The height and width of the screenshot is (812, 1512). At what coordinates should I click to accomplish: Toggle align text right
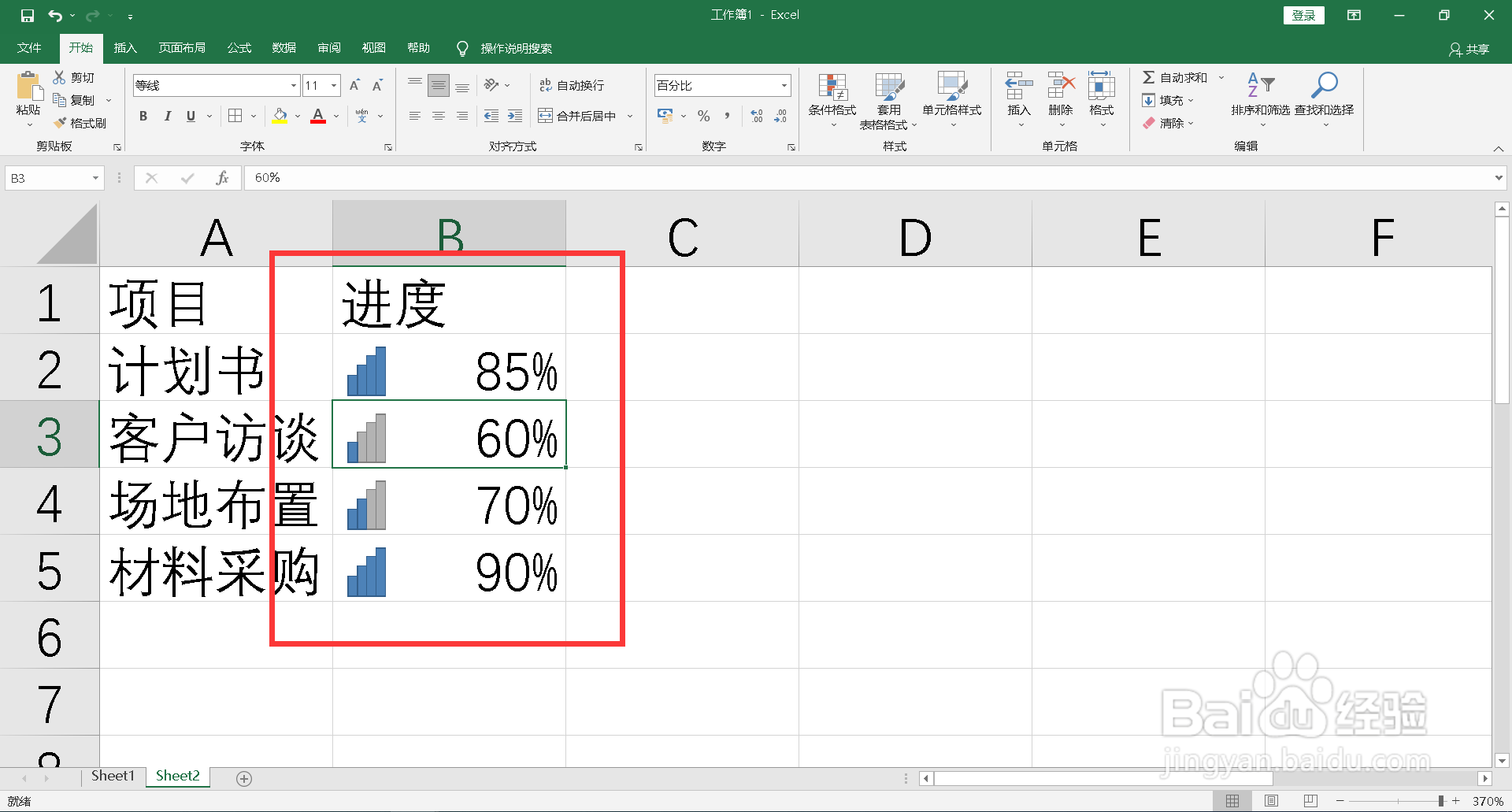(462, 116)
